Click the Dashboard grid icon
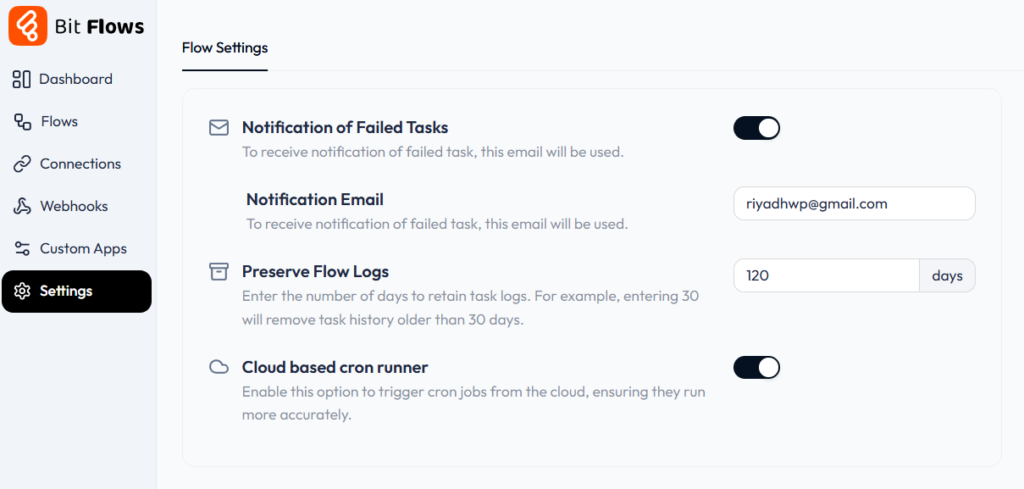Screen dimensions: 1024x489 [x=21, y=79]
